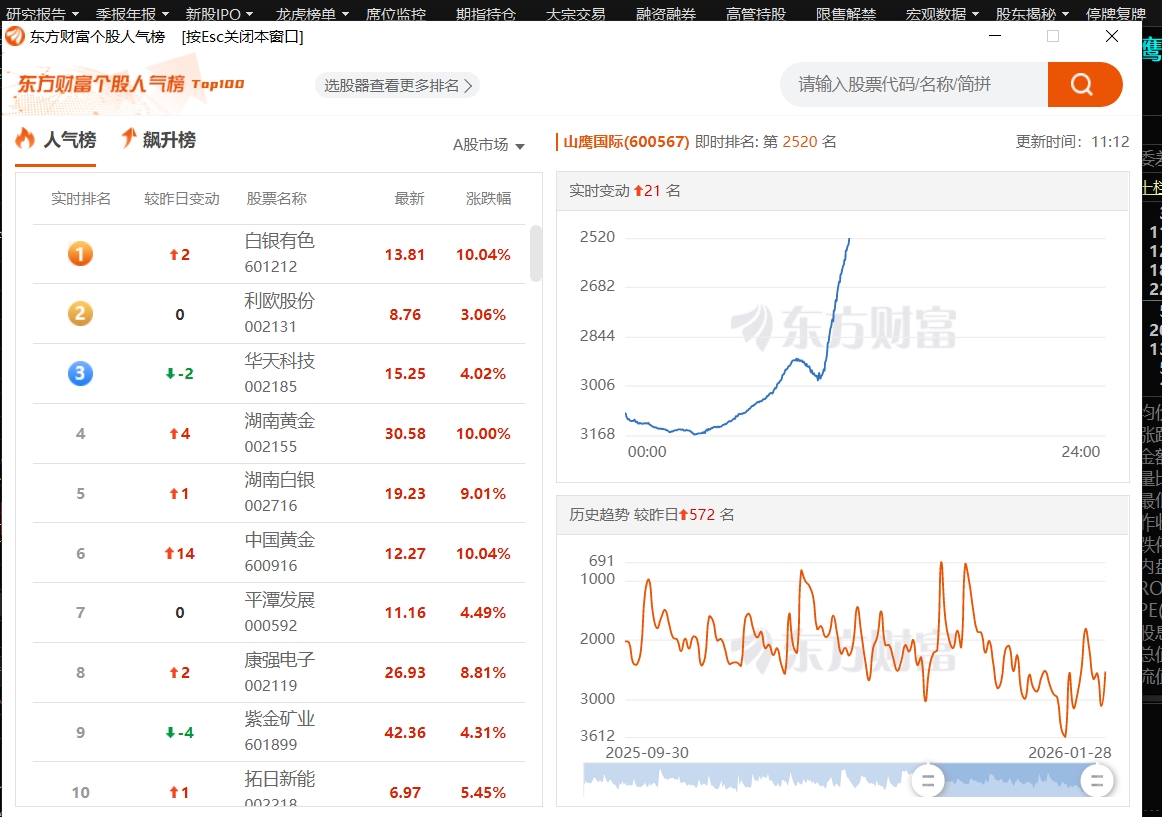Open the 龙虎榜单 dropdown menu
Viewport: 1162px width, 817px height.
pos(312,13)
